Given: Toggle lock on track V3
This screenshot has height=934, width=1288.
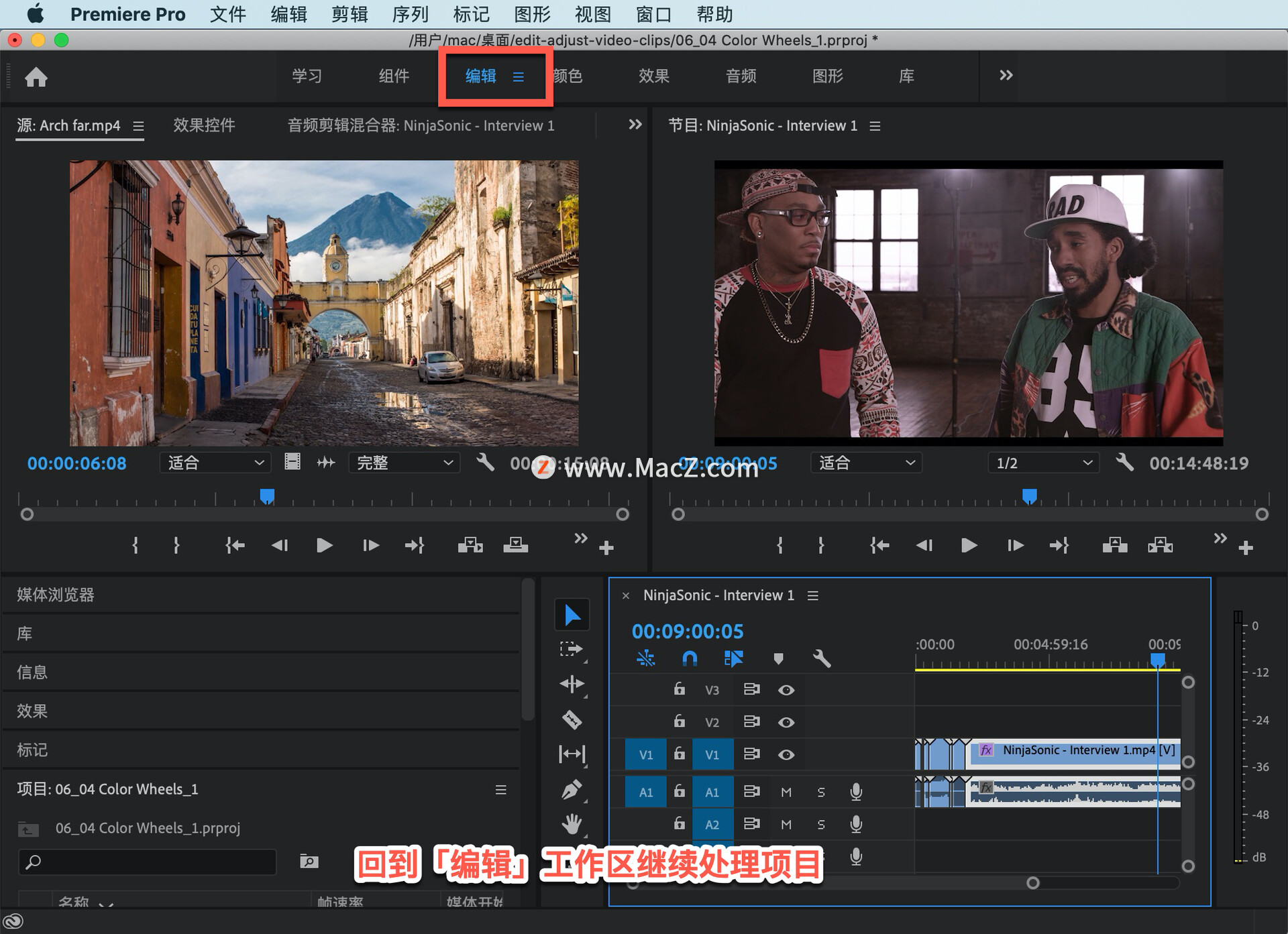Looking at the screenshot, I should point(679,689).
